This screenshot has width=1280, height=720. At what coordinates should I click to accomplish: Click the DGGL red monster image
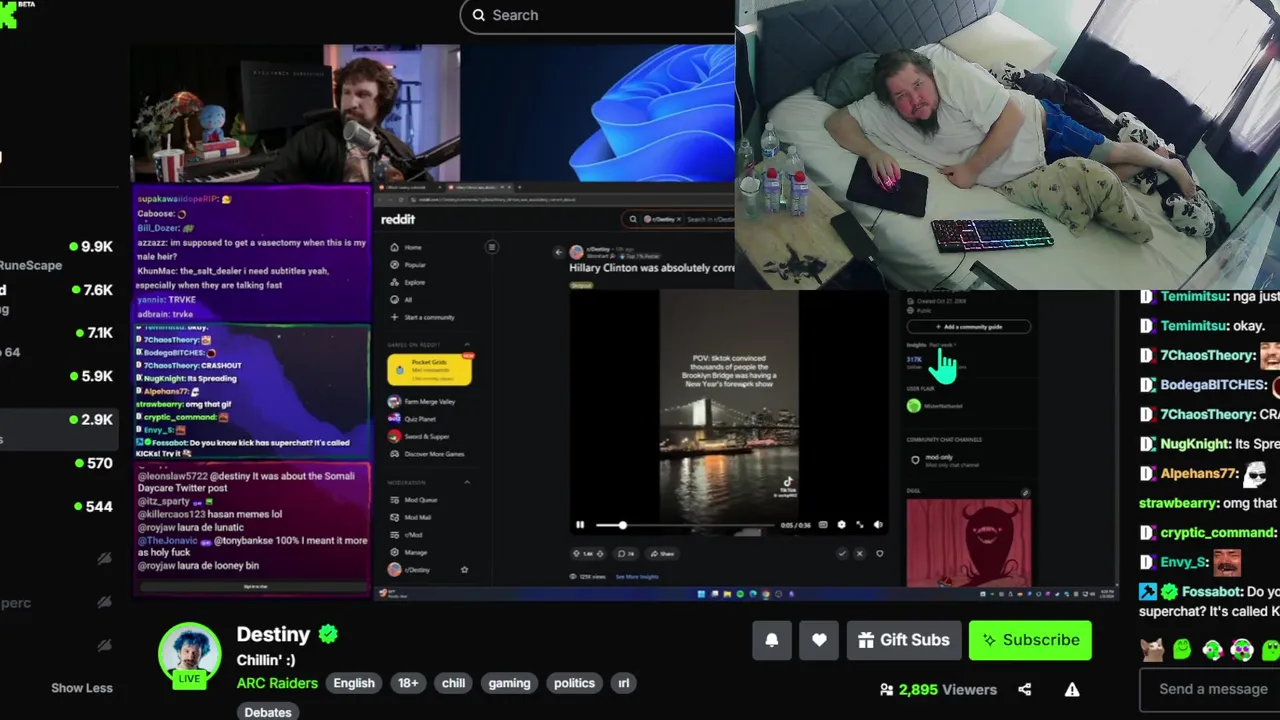(968, 543)
